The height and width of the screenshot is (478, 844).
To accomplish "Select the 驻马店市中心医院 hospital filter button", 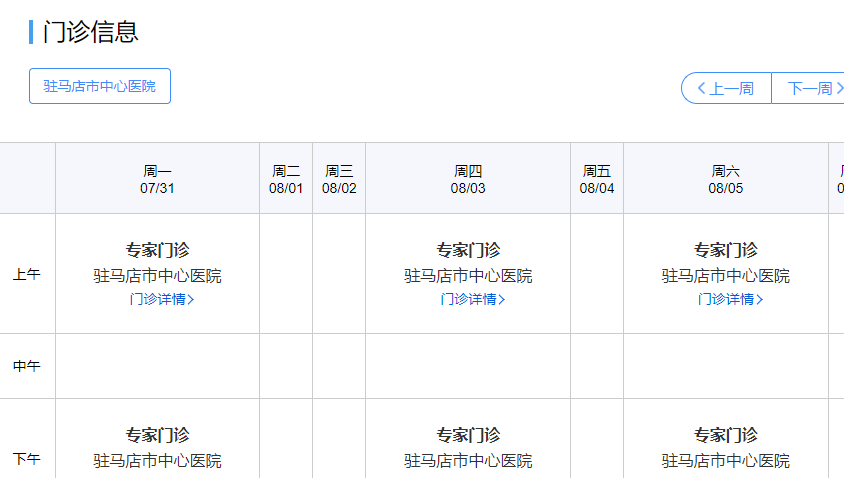I will (100, 86).
